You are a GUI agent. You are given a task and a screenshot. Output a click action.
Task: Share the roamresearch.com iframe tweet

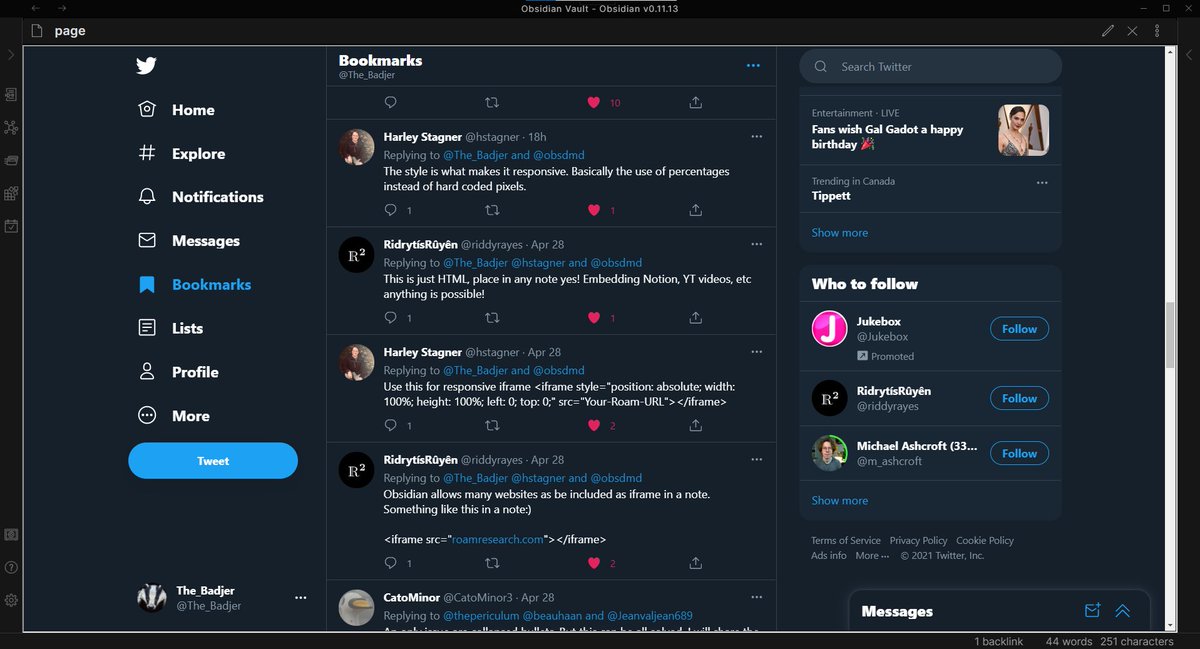pos(695,564)
